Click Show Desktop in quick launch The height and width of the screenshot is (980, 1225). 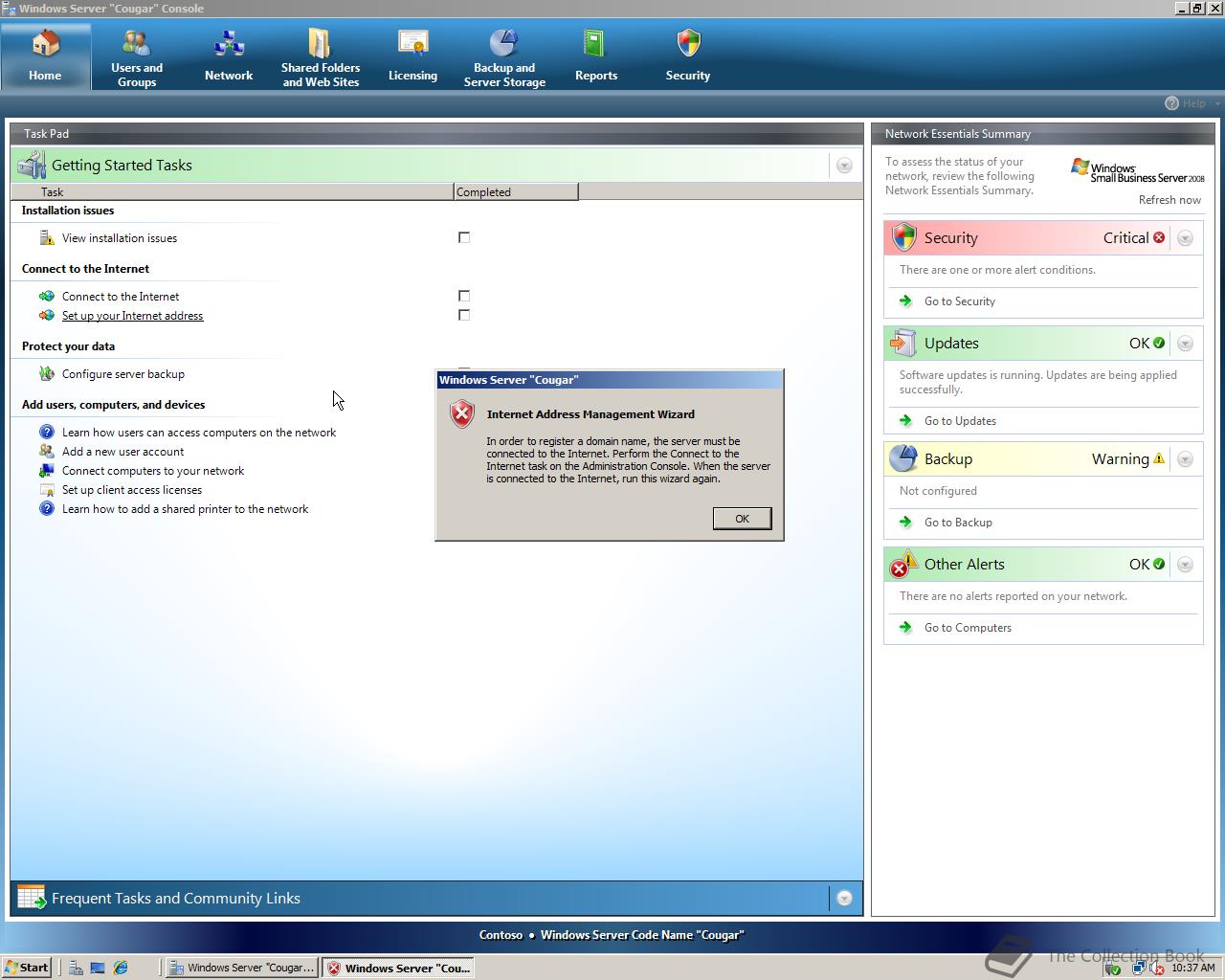click(x=98, y=968)
